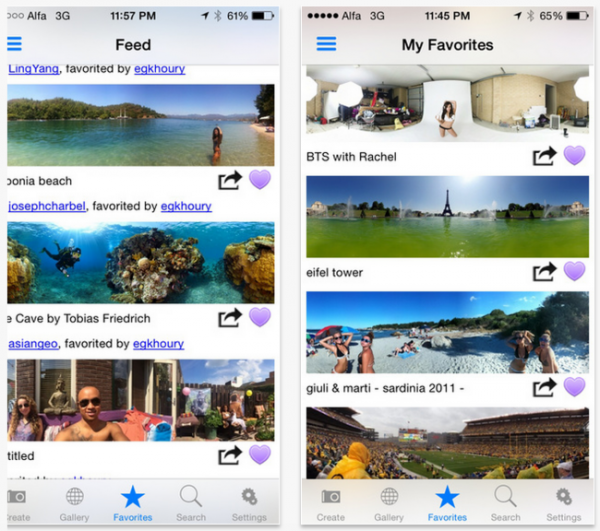The width and height of the screenshot is (600, 531).
Task: Toggle heart on BTS with Rachel
Action: (x=574, y=156)
